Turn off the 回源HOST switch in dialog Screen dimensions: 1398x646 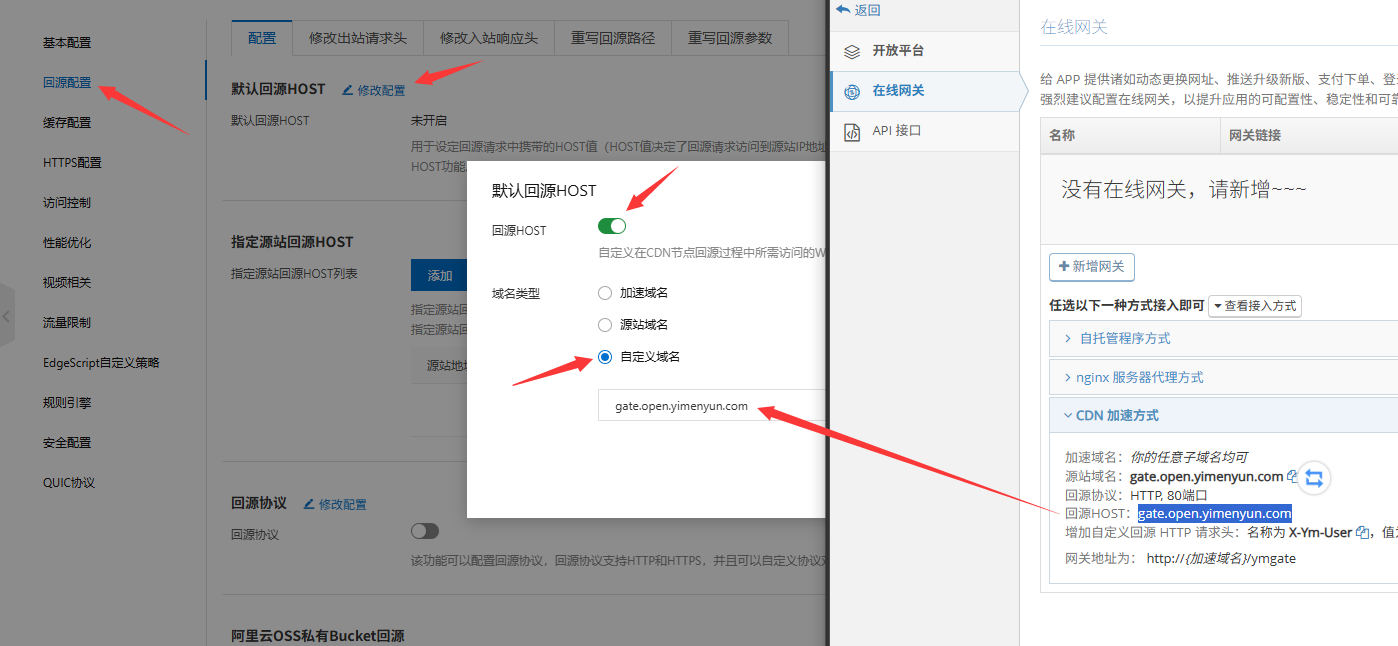(x=612, y=226)
